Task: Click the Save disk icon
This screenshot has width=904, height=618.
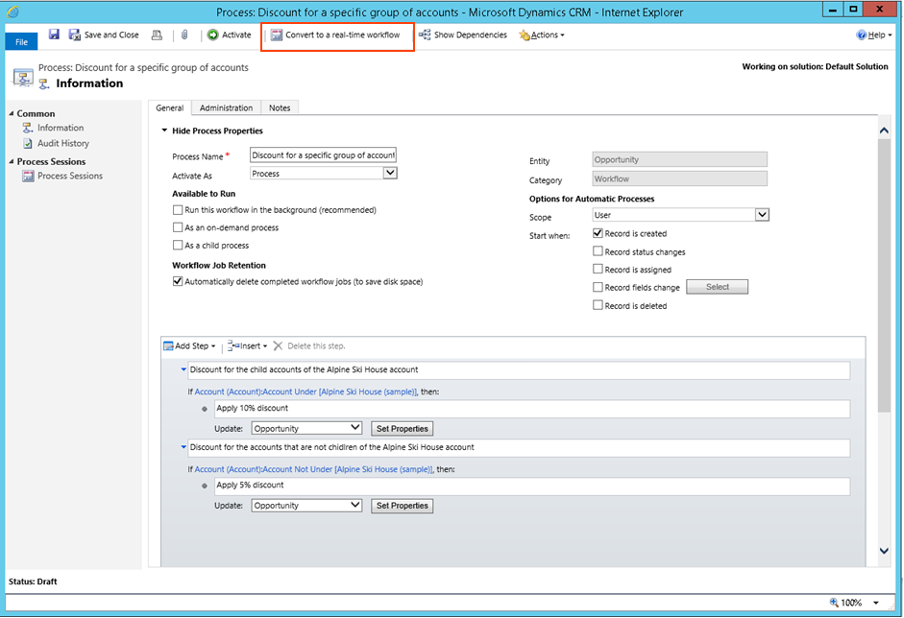Action: click(54, 35)
